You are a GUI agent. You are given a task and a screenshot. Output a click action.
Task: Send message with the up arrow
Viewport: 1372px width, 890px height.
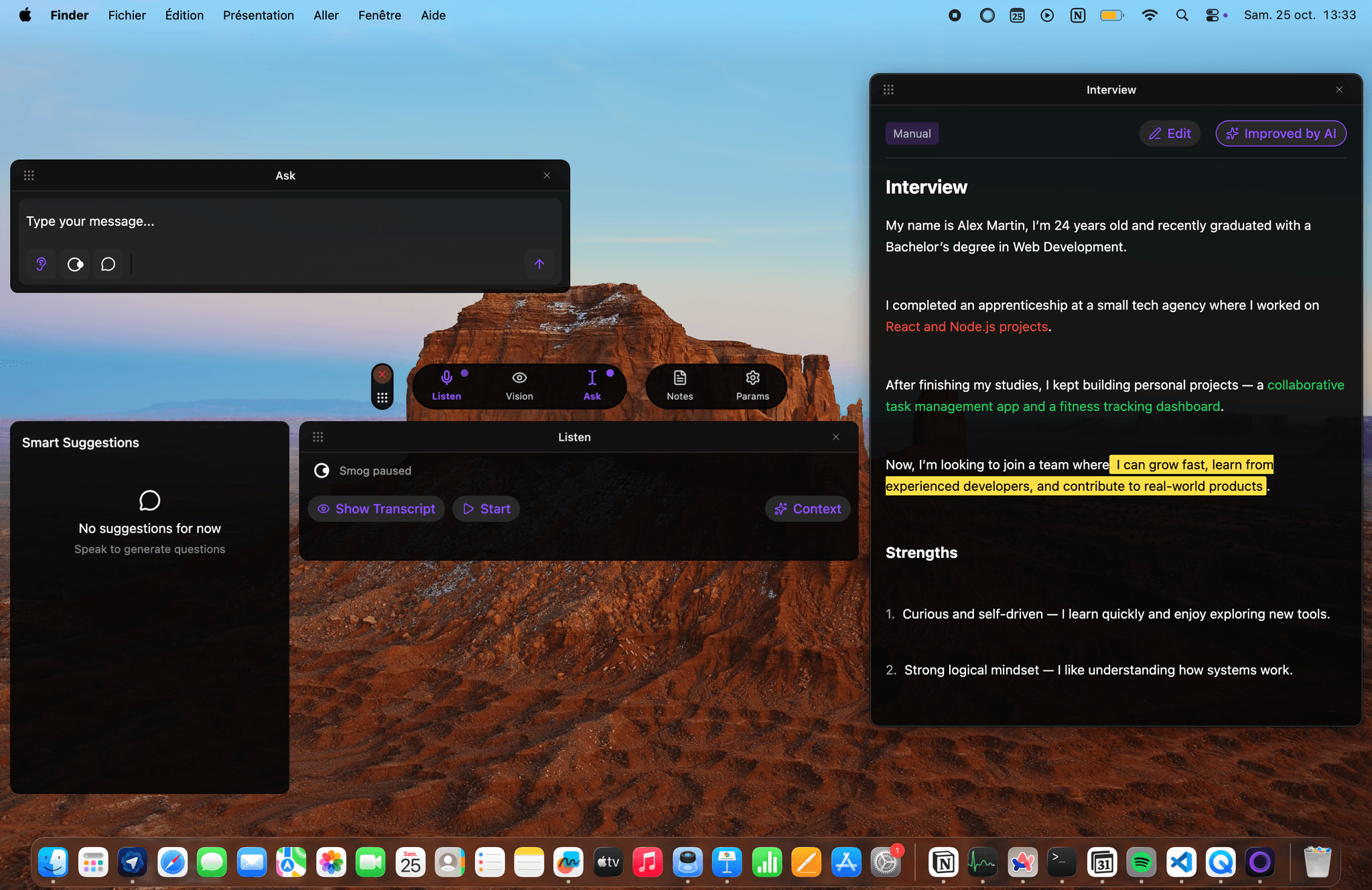[539, 264]
